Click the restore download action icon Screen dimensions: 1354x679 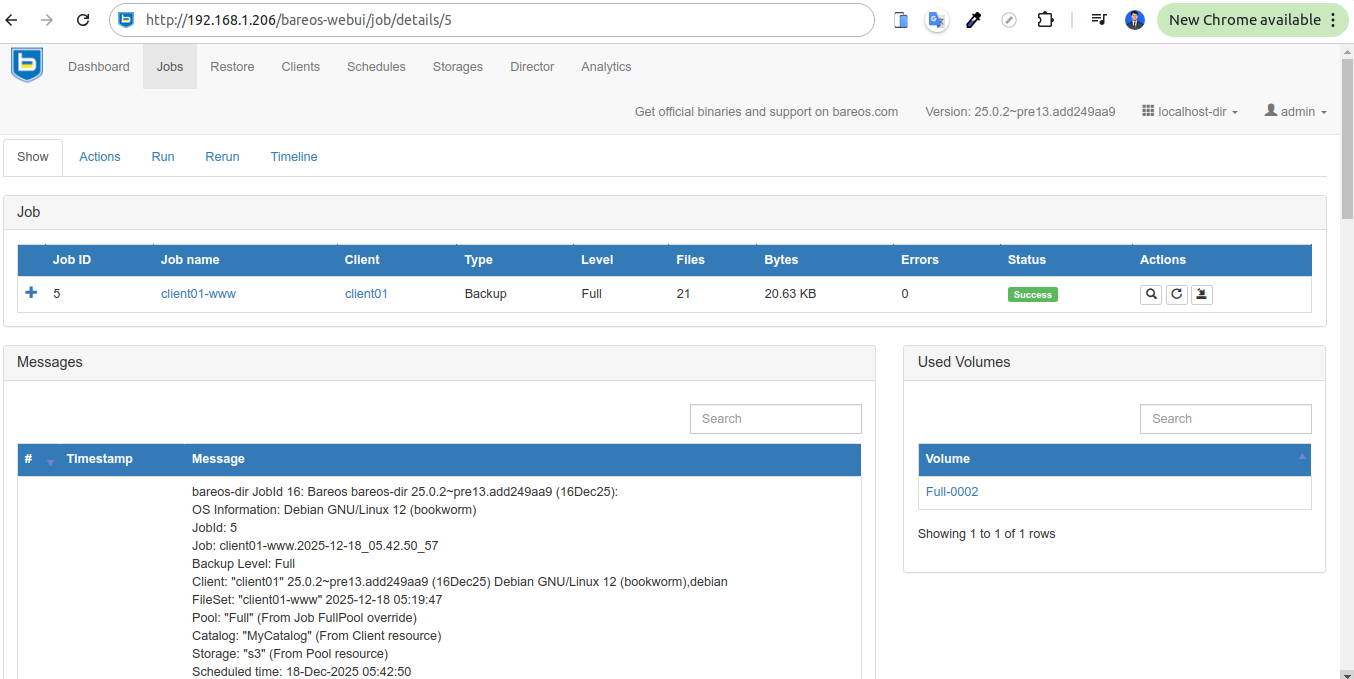point(1202,294)
